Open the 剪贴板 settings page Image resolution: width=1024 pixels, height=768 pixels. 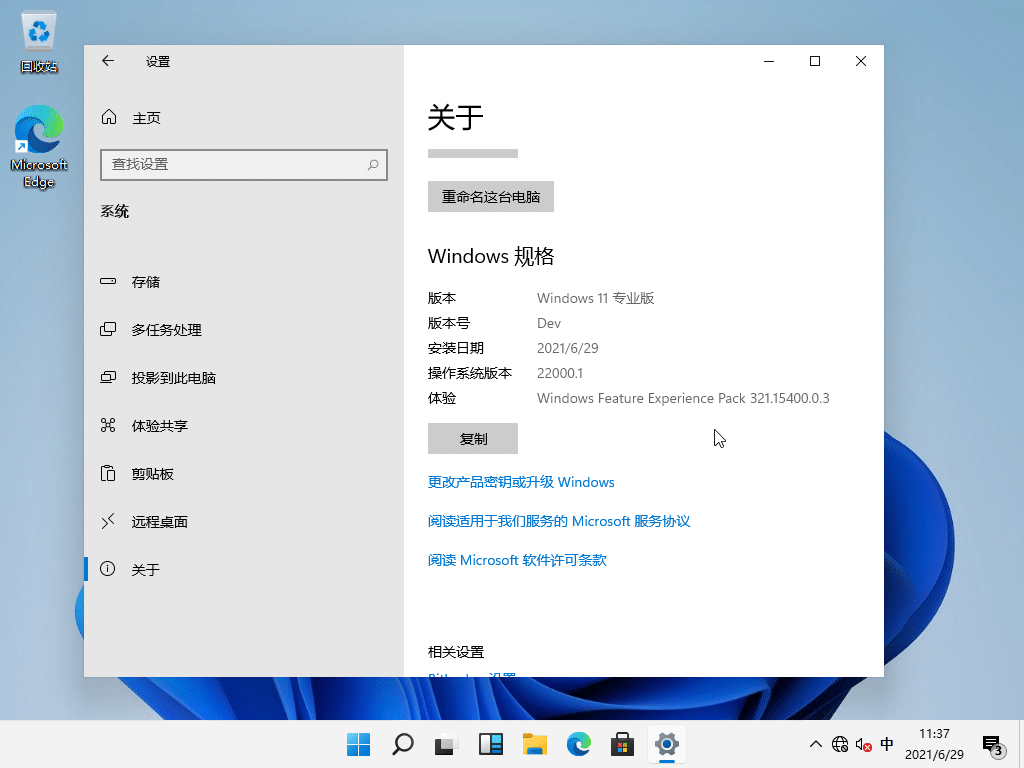(x=244, y=473)
